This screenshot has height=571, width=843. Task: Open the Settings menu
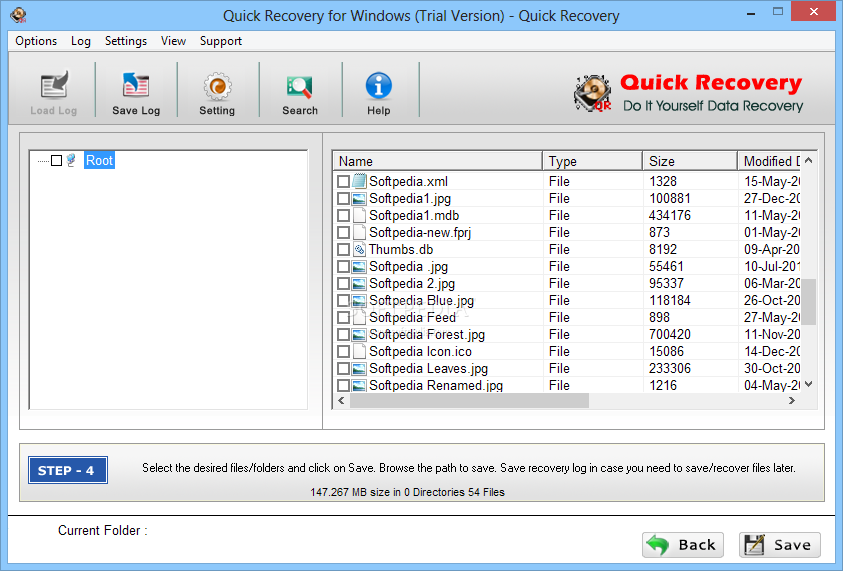tap(126, 41)
